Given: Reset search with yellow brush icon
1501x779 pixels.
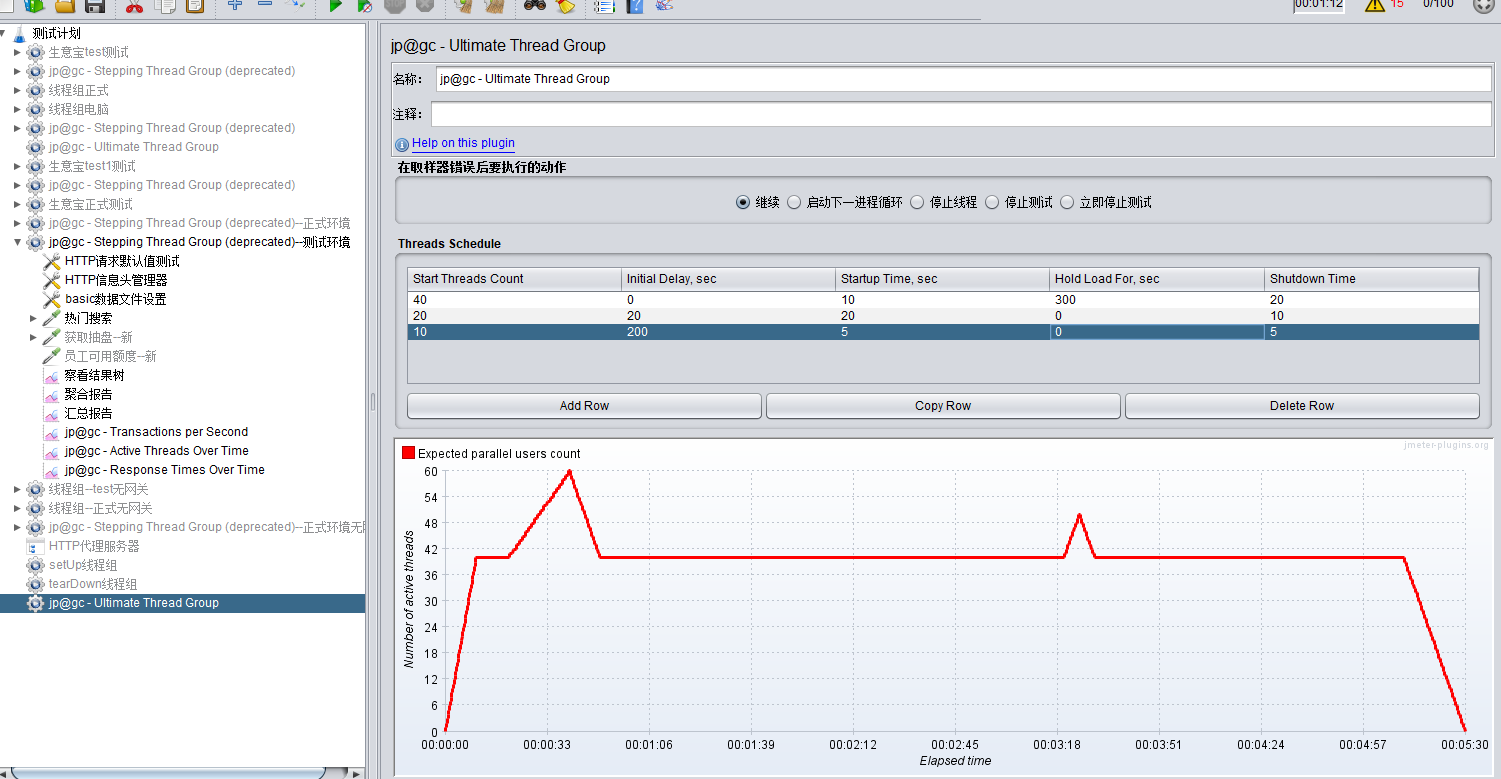Looking at the screenshot, I should 565,6.
